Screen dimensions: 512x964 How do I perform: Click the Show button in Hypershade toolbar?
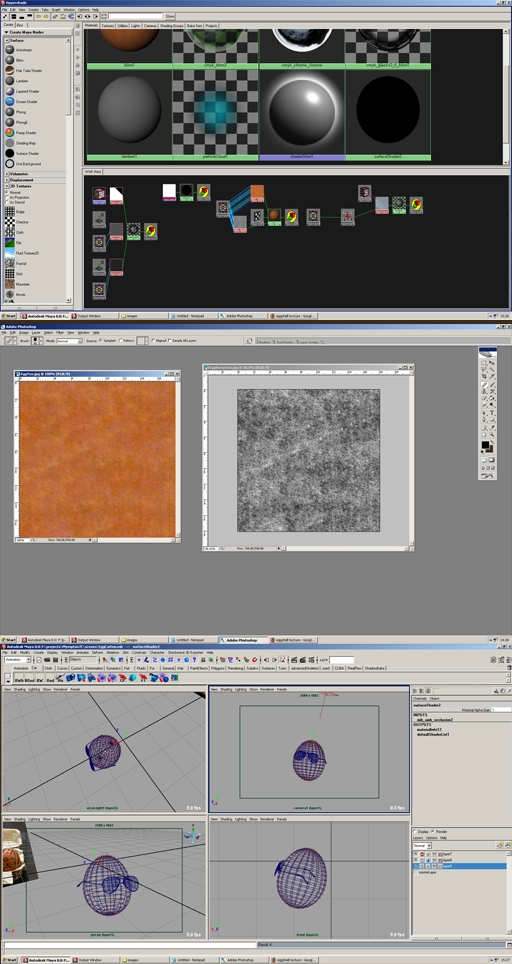pos(170,17)
